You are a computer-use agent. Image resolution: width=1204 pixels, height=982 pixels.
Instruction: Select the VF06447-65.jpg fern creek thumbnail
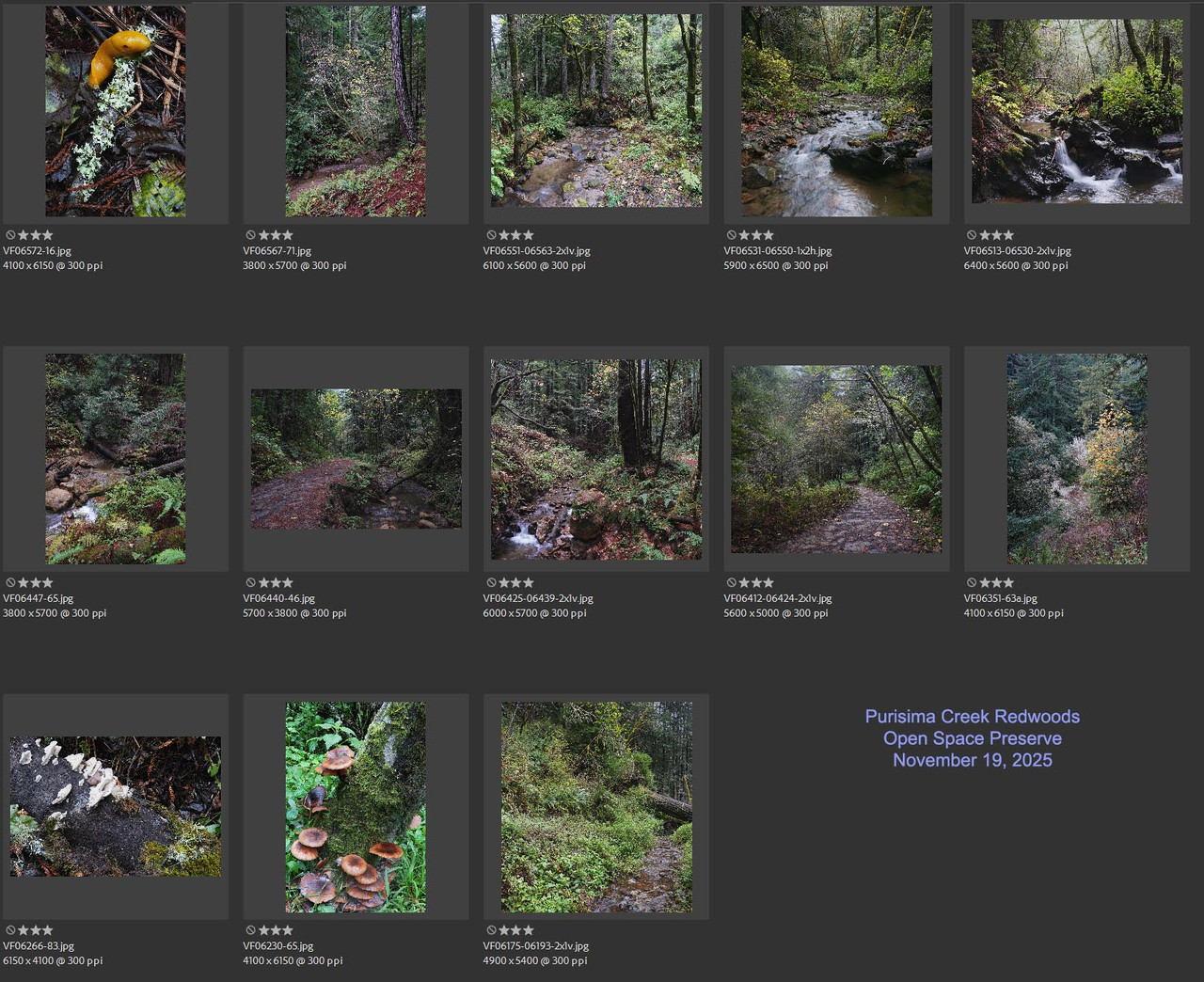(x=116, y=459)
